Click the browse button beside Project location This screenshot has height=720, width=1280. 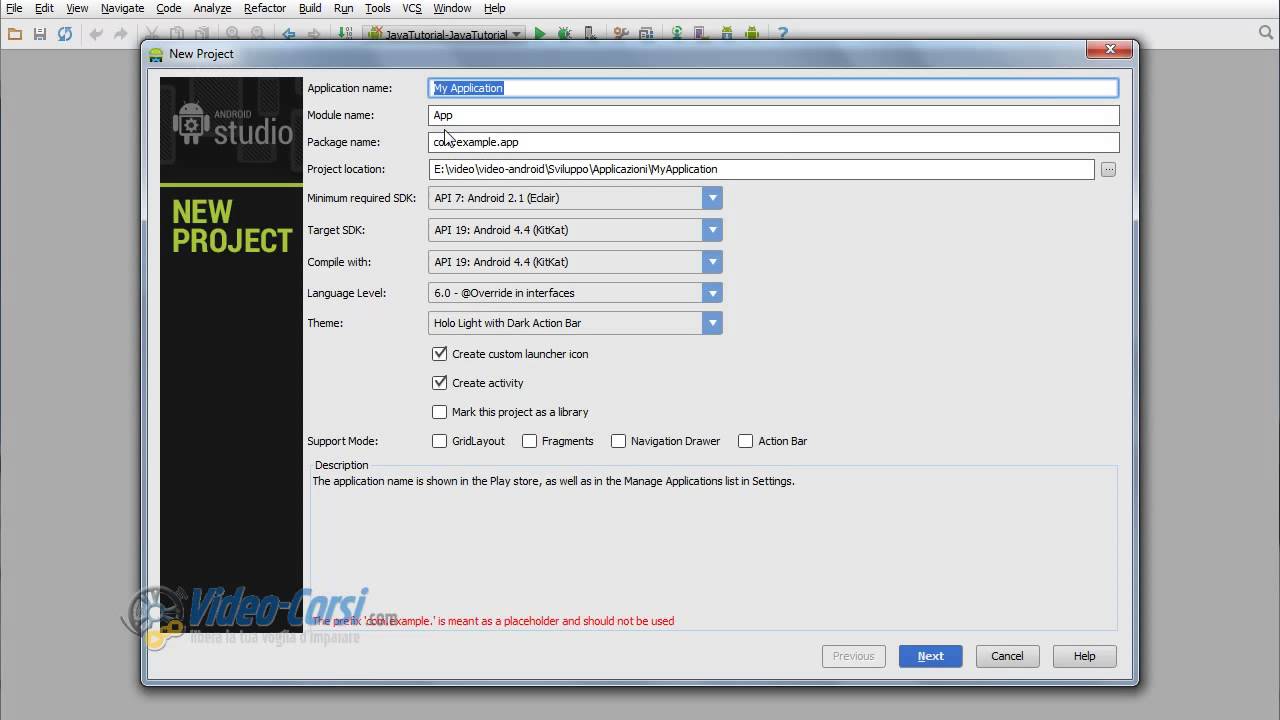(1108, 170)
